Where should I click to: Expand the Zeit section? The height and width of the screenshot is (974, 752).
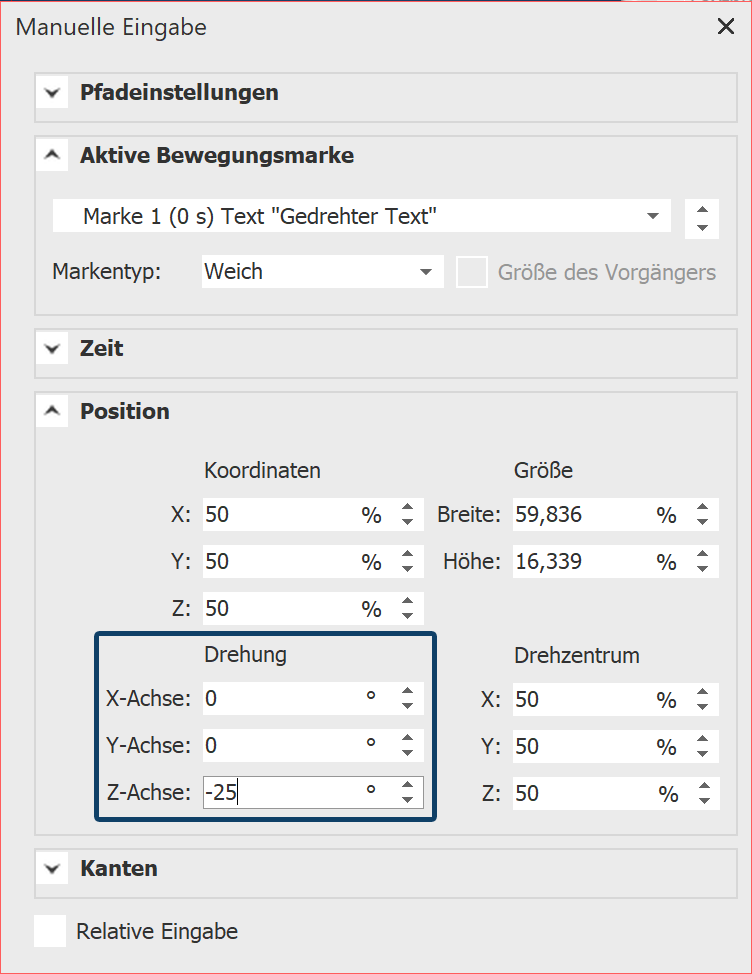[52, 349]
